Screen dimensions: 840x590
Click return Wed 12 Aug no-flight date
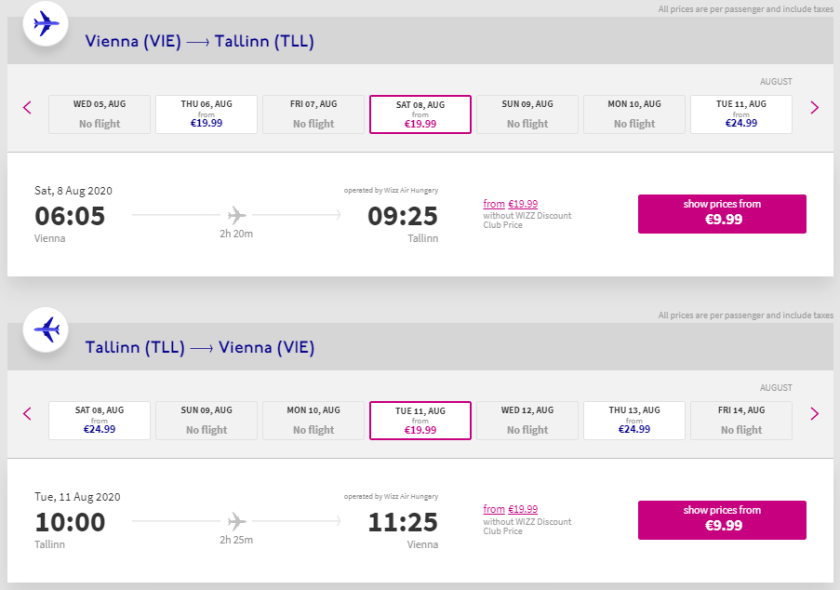(x=527, y=420)
